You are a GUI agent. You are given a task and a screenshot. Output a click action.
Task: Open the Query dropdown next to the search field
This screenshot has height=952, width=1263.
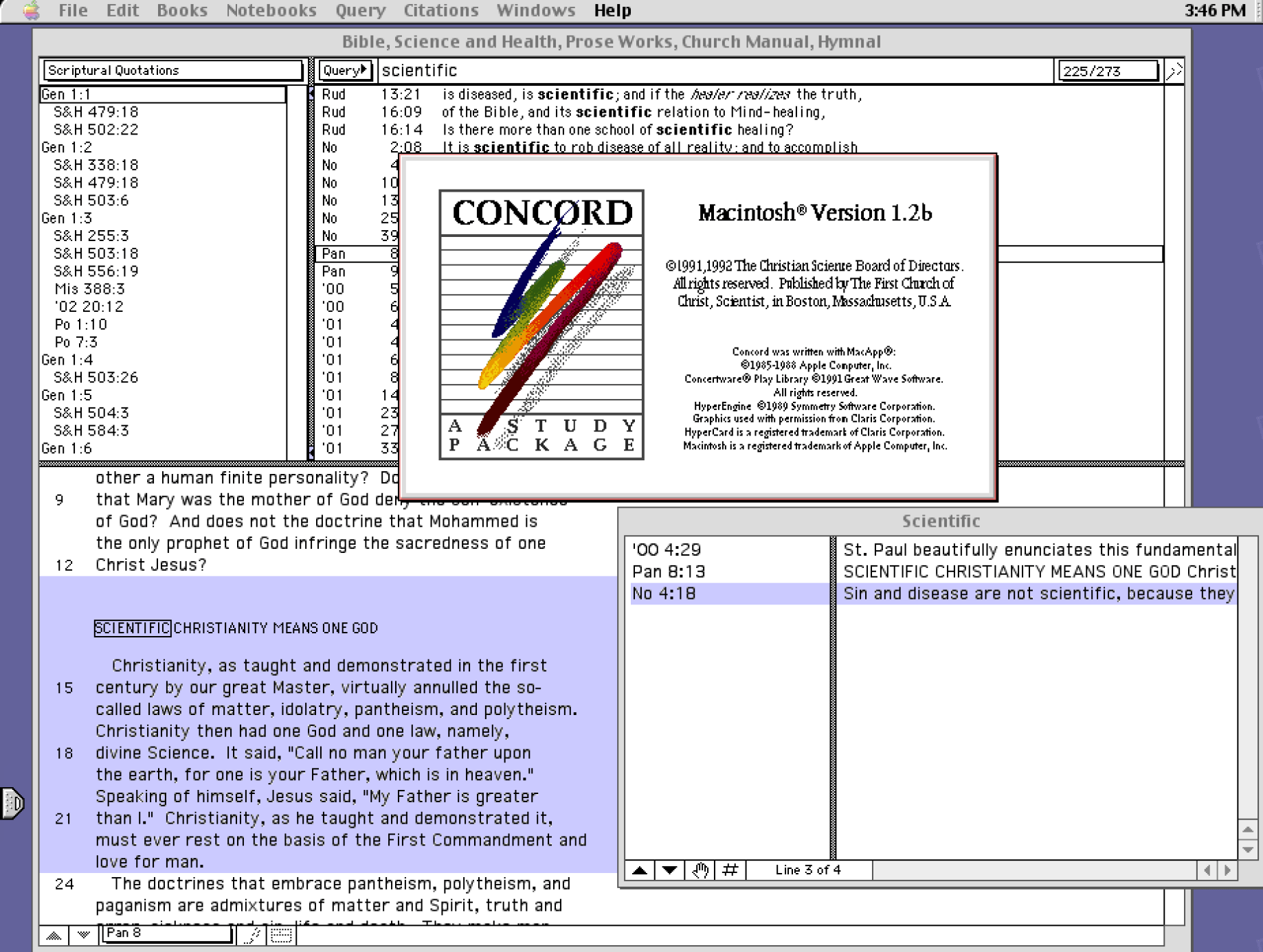tap(346, 70)
